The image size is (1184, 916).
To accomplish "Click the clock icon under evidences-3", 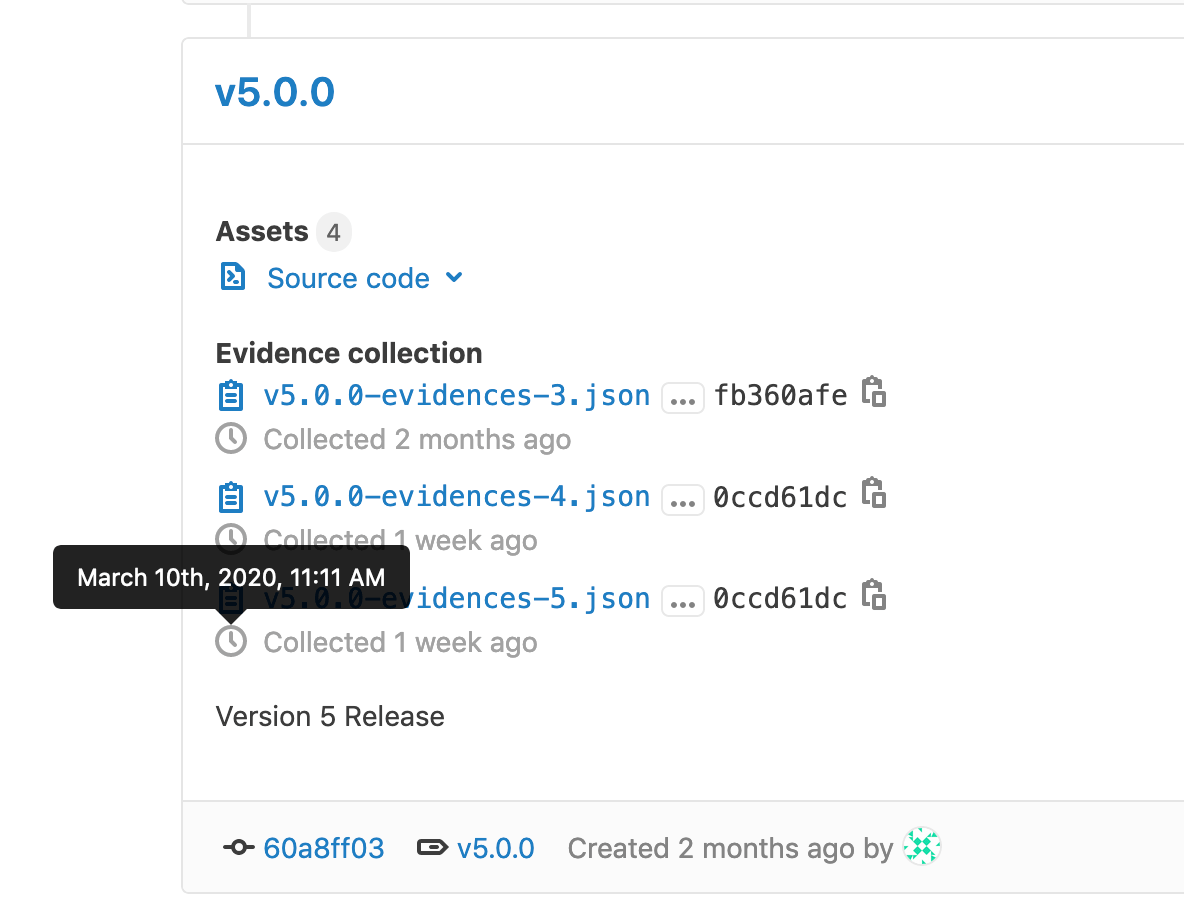I will coord(231,438).
